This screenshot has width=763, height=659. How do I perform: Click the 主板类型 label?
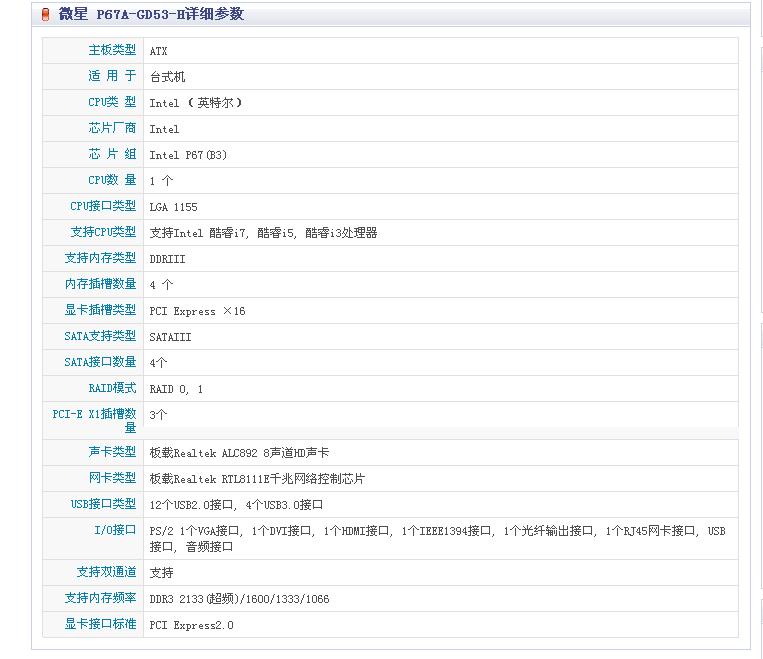[112, 50]
